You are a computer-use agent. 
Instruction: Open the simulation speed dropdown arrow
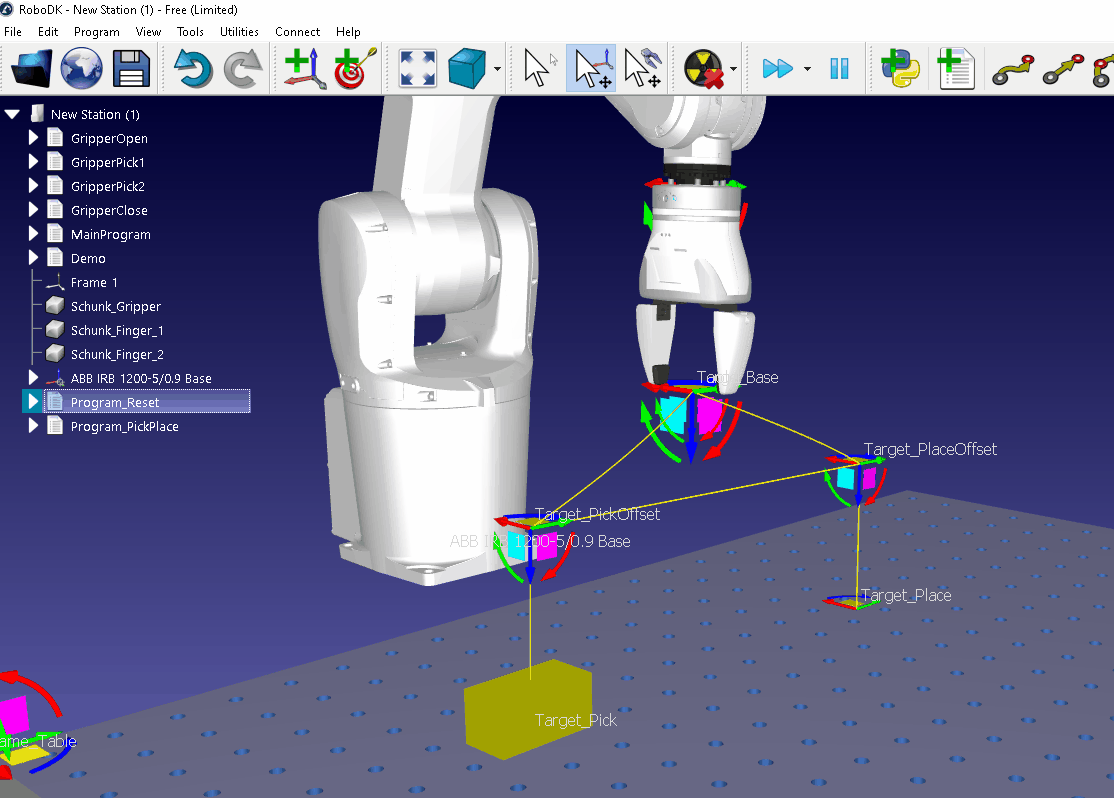pyautogui.click(x=807, y=69)
